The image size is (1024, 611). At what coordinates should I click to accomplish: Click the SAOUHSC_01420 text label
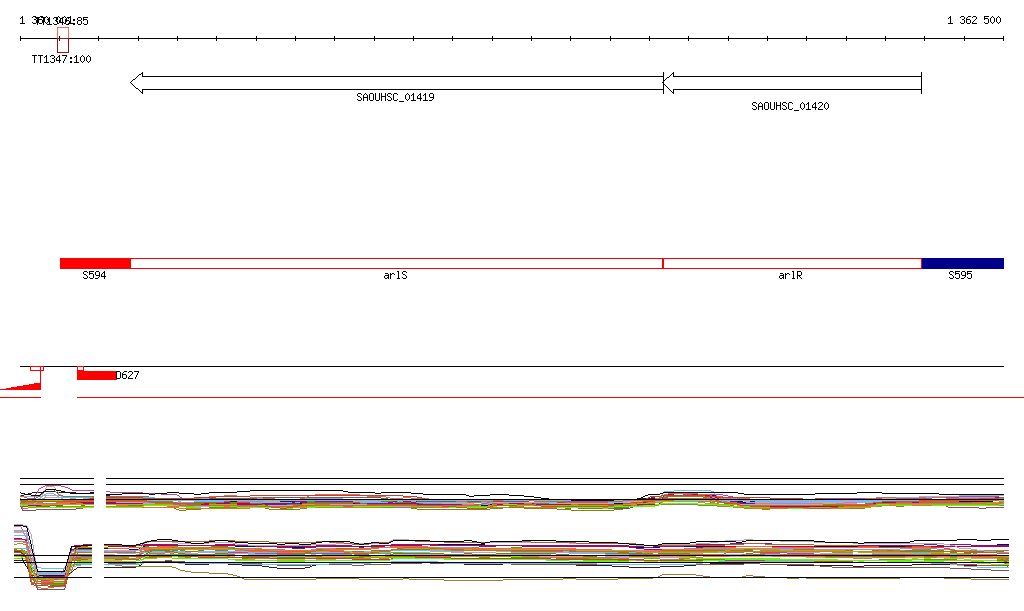(x=790, y=106)
